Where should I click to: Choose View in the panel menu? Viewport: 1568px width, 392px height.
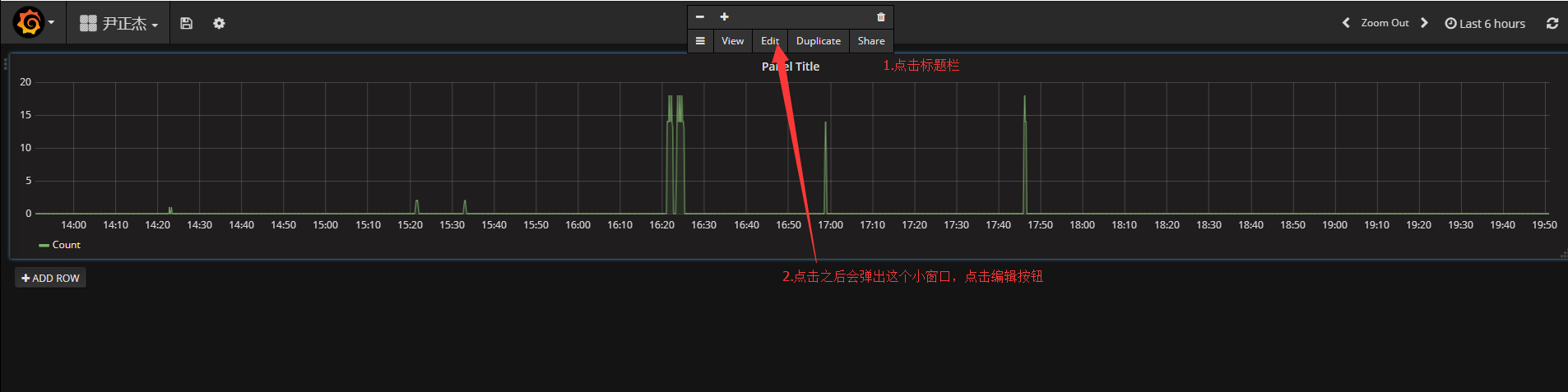[x=732, y=40]
